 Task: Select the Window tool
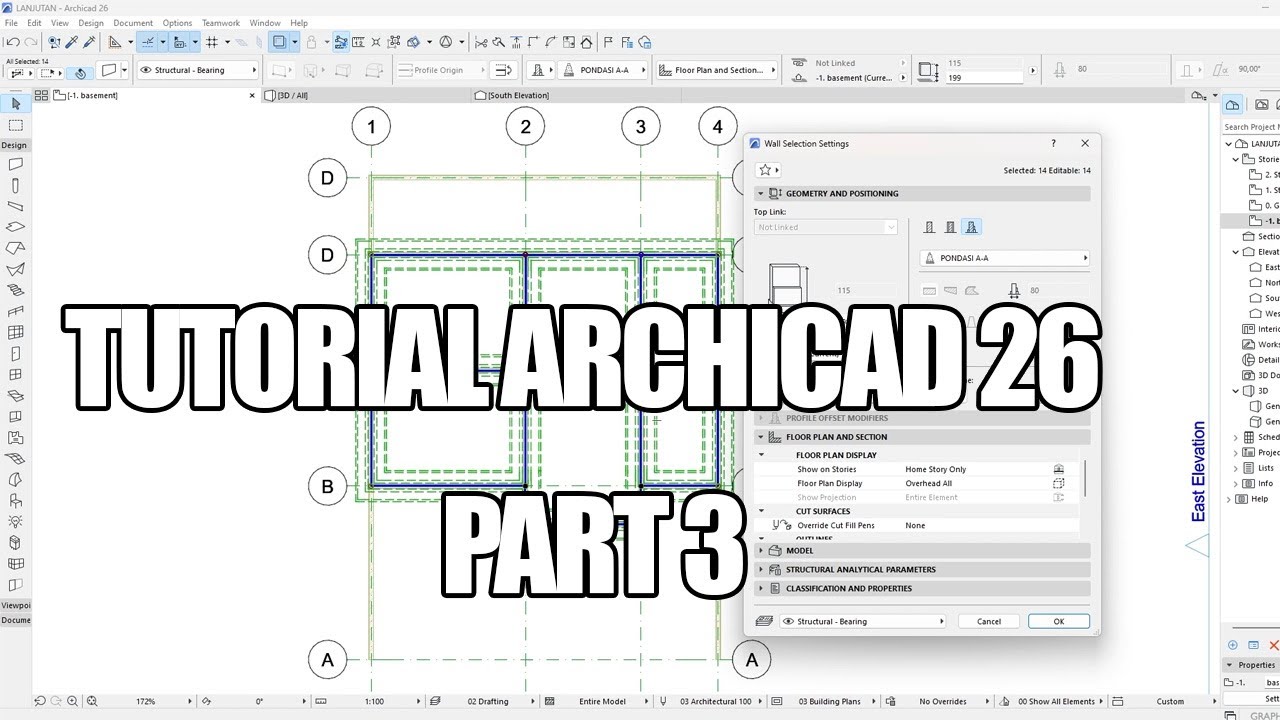tap(15, 374)
